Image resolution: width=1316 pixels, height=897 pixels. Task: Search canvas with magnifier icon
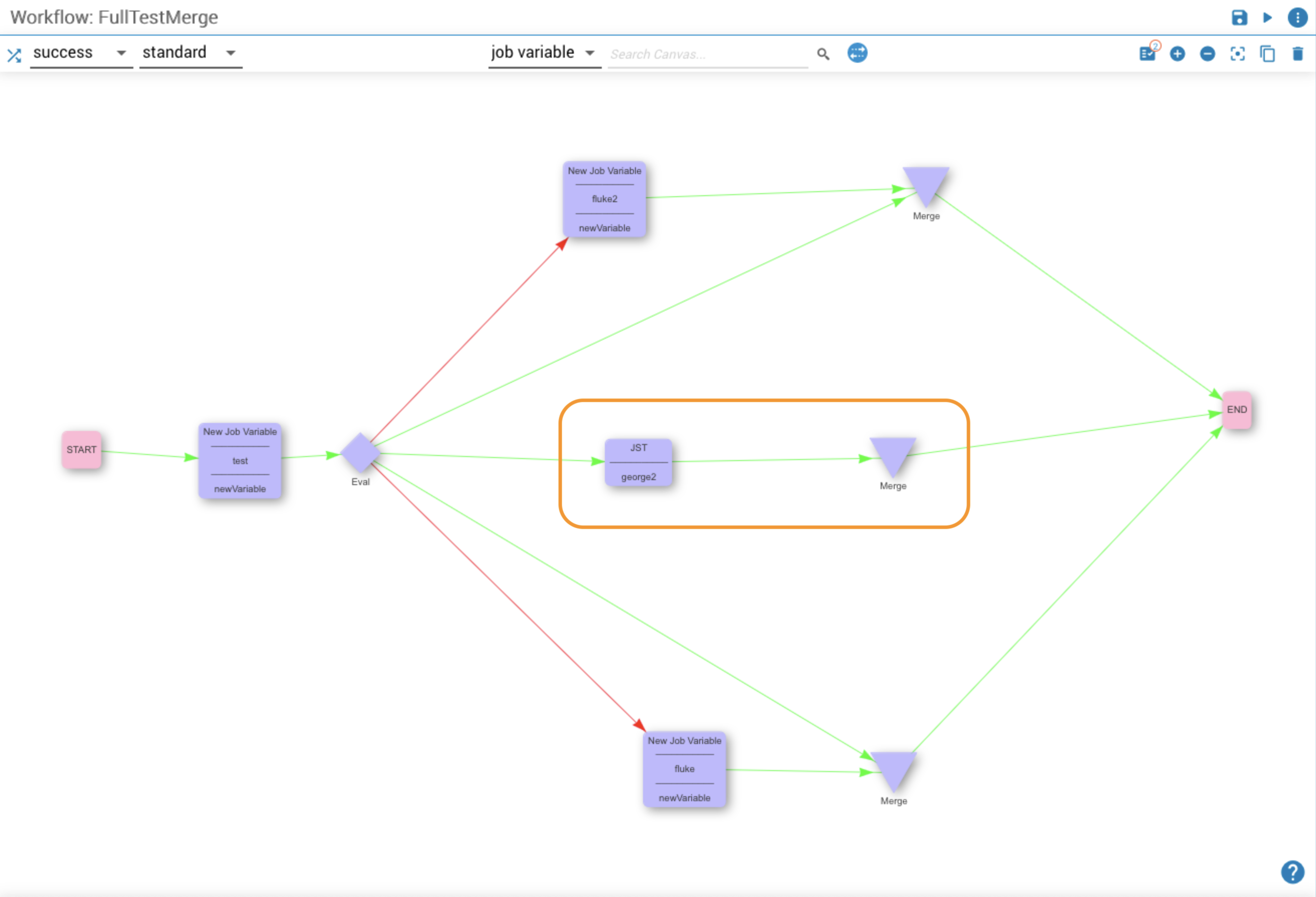[x=824, y=54]
